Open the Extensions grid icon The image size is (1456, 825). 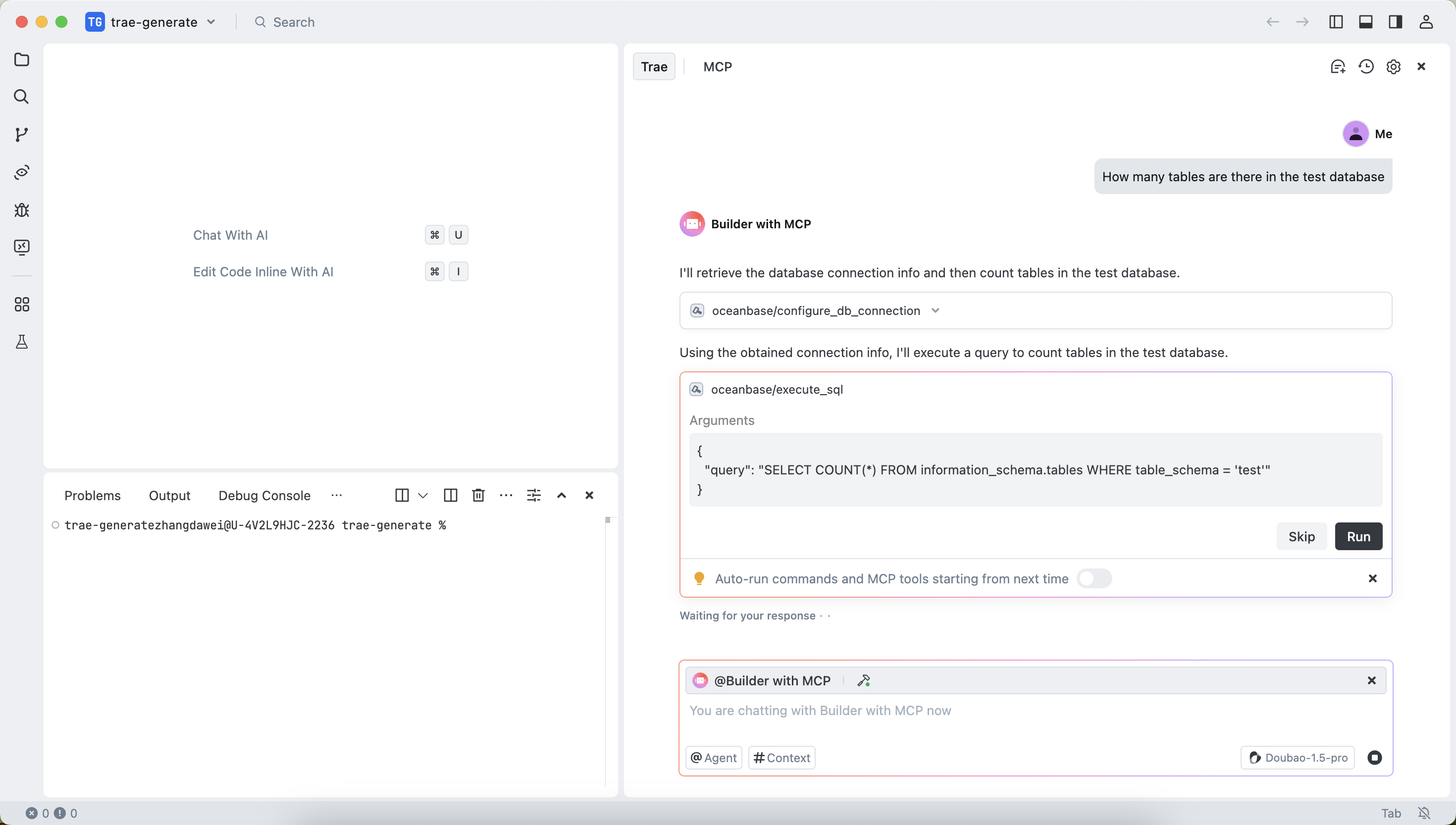21,305
